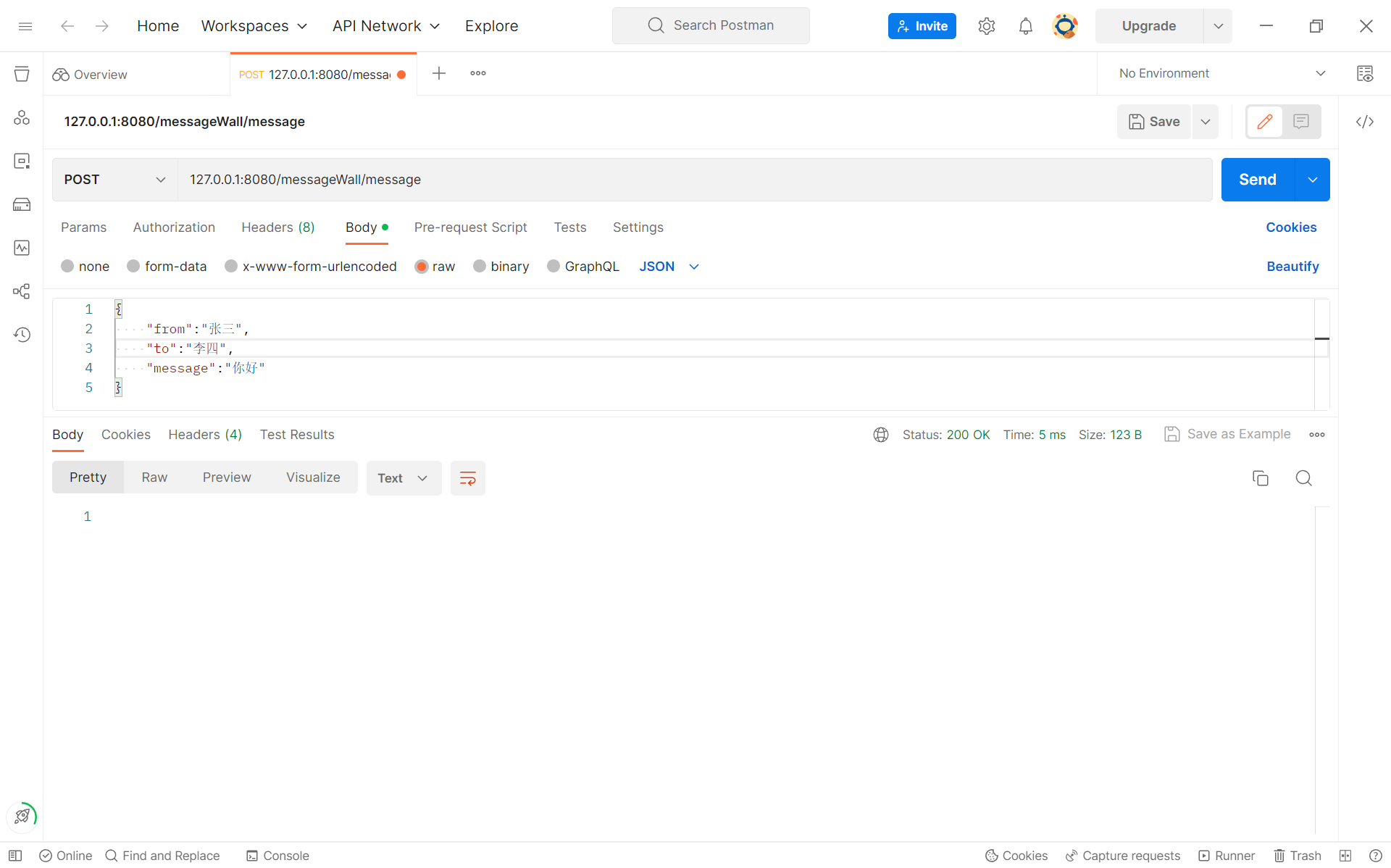Click the Search Postman box
The width and height of the screenshot is (1391, 868).
(x=711, y=25)
